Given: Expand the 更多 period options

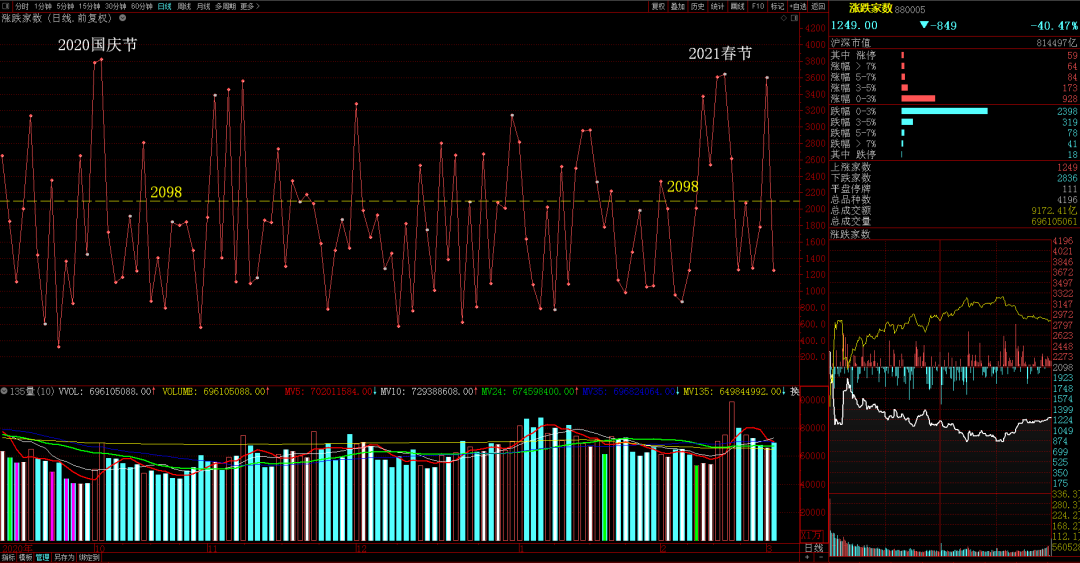Looking at the screenshot, I should tap(249, 6).
